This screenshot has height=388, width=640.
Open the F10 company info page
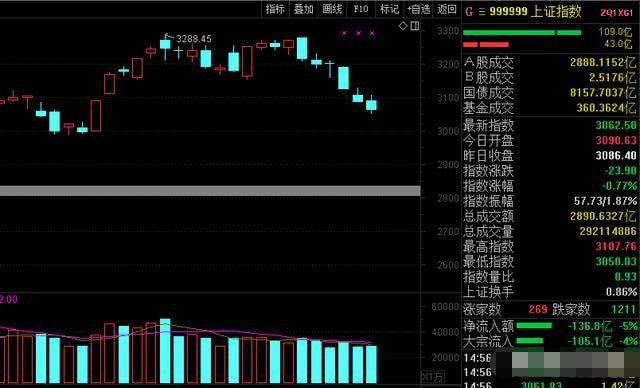pos(361,9)
